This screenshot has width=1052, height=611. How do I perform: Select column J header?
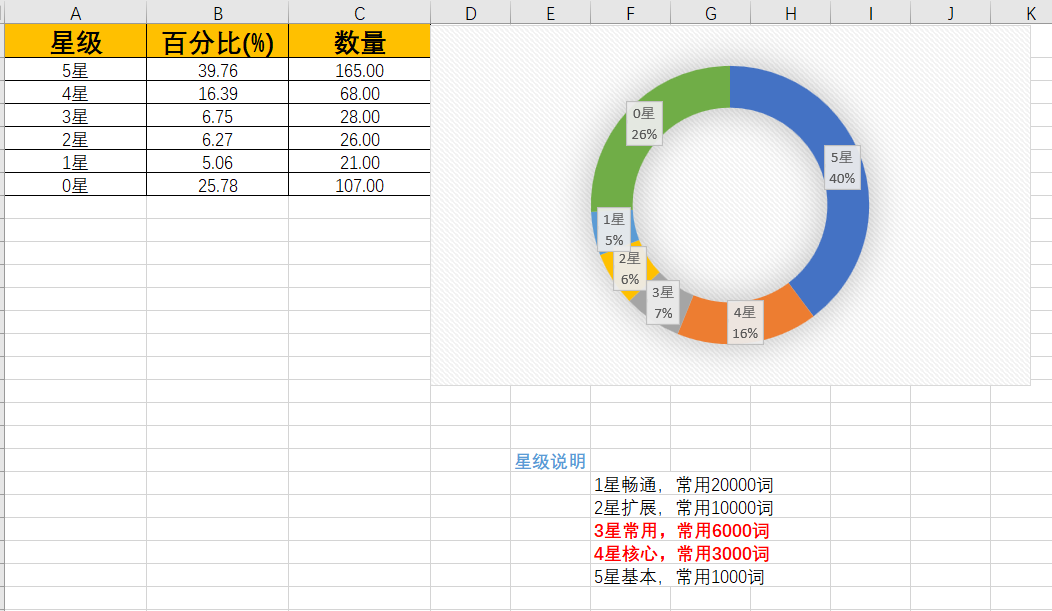(x=950, y=13)
